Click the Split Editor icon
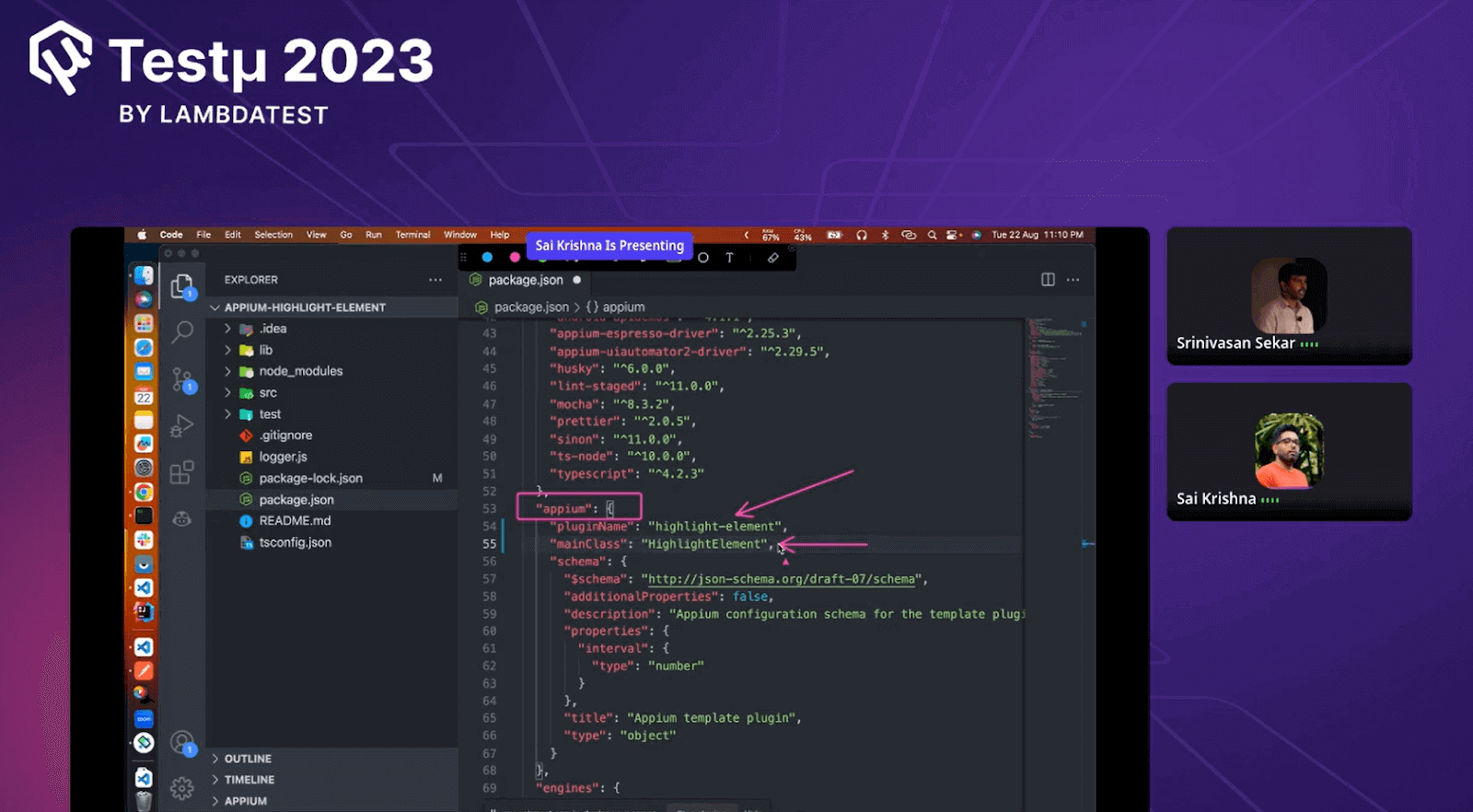Viewport: 1473px width, 812px height. pyautogui.click(x=1048, y=280)
